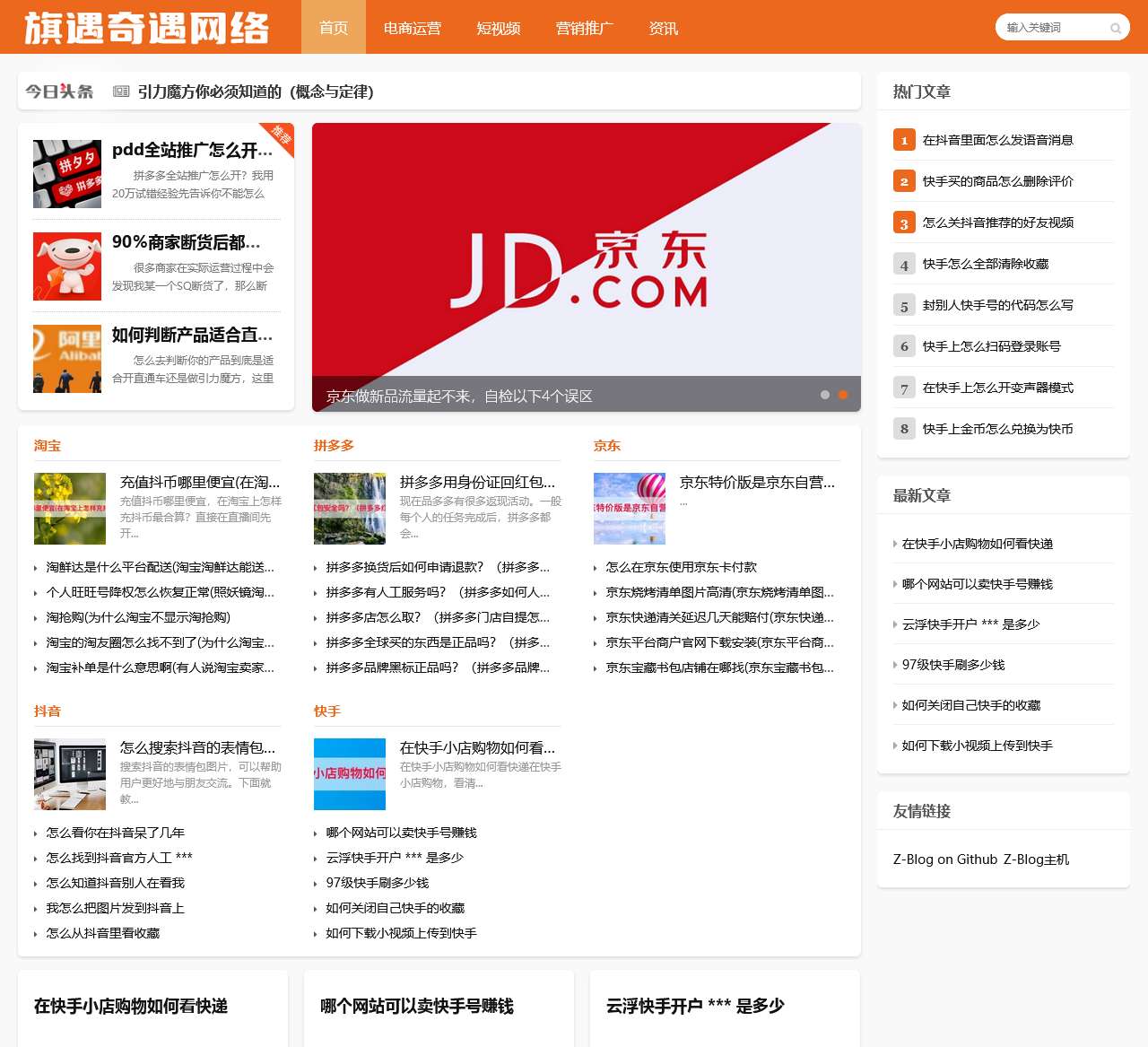The width and height of the screenshot is (1148, 1047).
Task: Open the 首页 navigation tab
Action: [334, 28]
